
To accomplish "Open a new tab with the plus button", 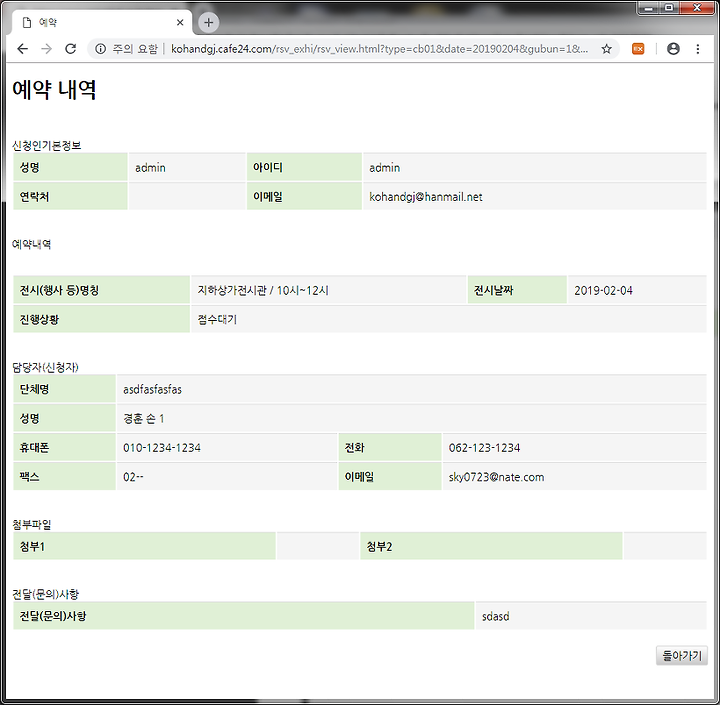I will 208,22.
